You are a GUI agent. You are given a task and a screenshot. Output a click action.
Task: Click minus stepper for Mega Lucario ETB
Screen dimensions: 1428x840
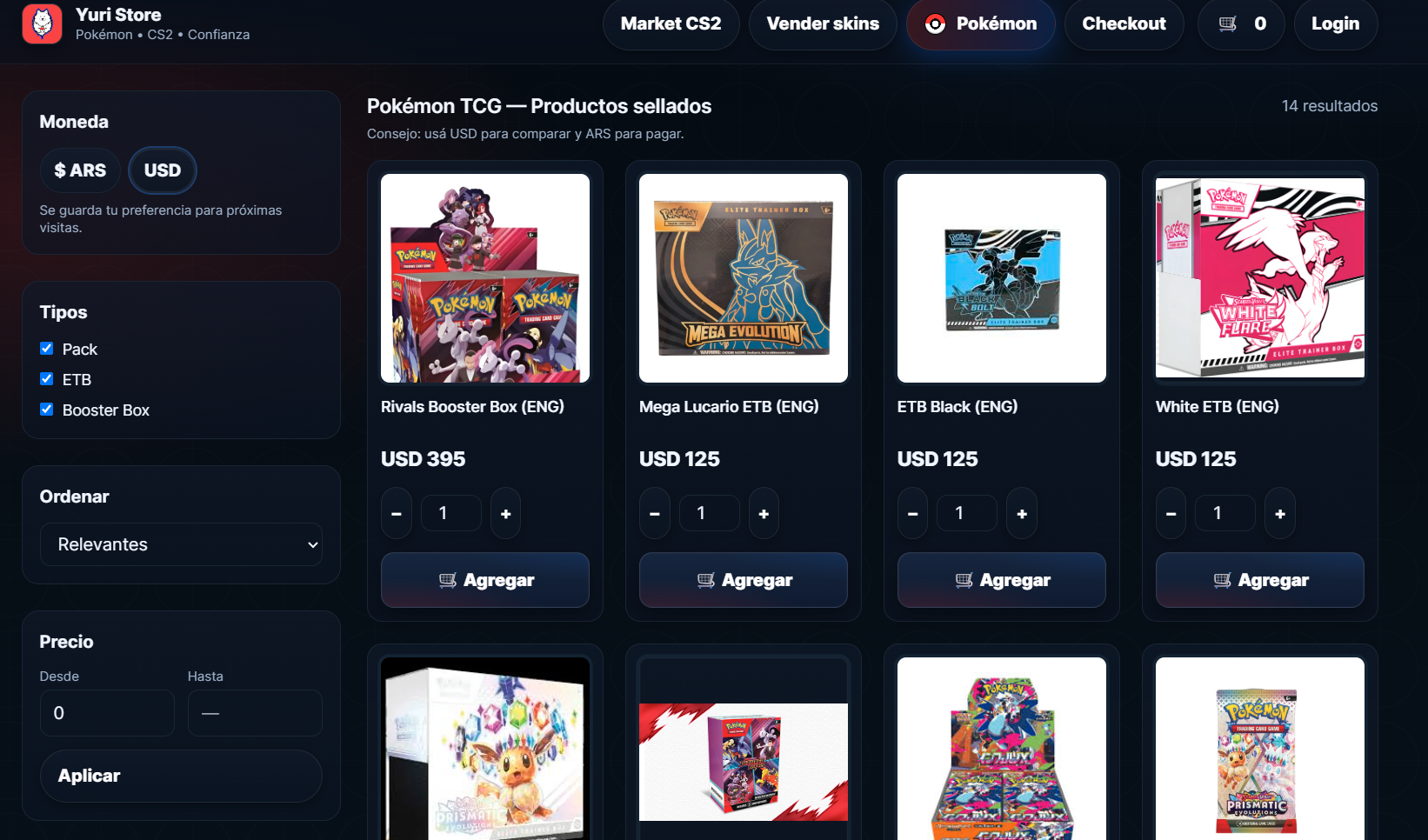point(655,514)
